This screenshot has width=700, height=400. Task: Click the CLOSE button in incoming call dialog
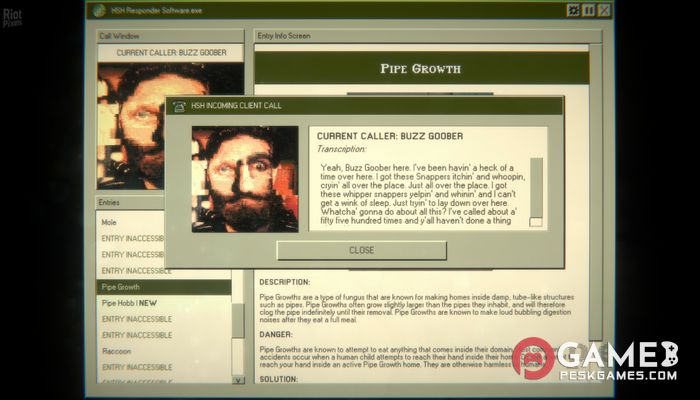coord(361,250)
